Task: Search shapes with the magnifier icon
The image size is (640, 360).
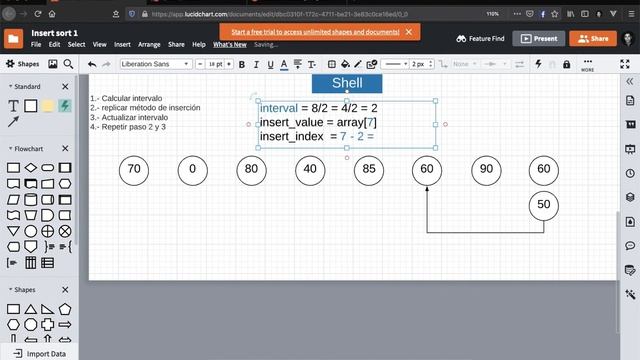Action: (x=68, y=64)
